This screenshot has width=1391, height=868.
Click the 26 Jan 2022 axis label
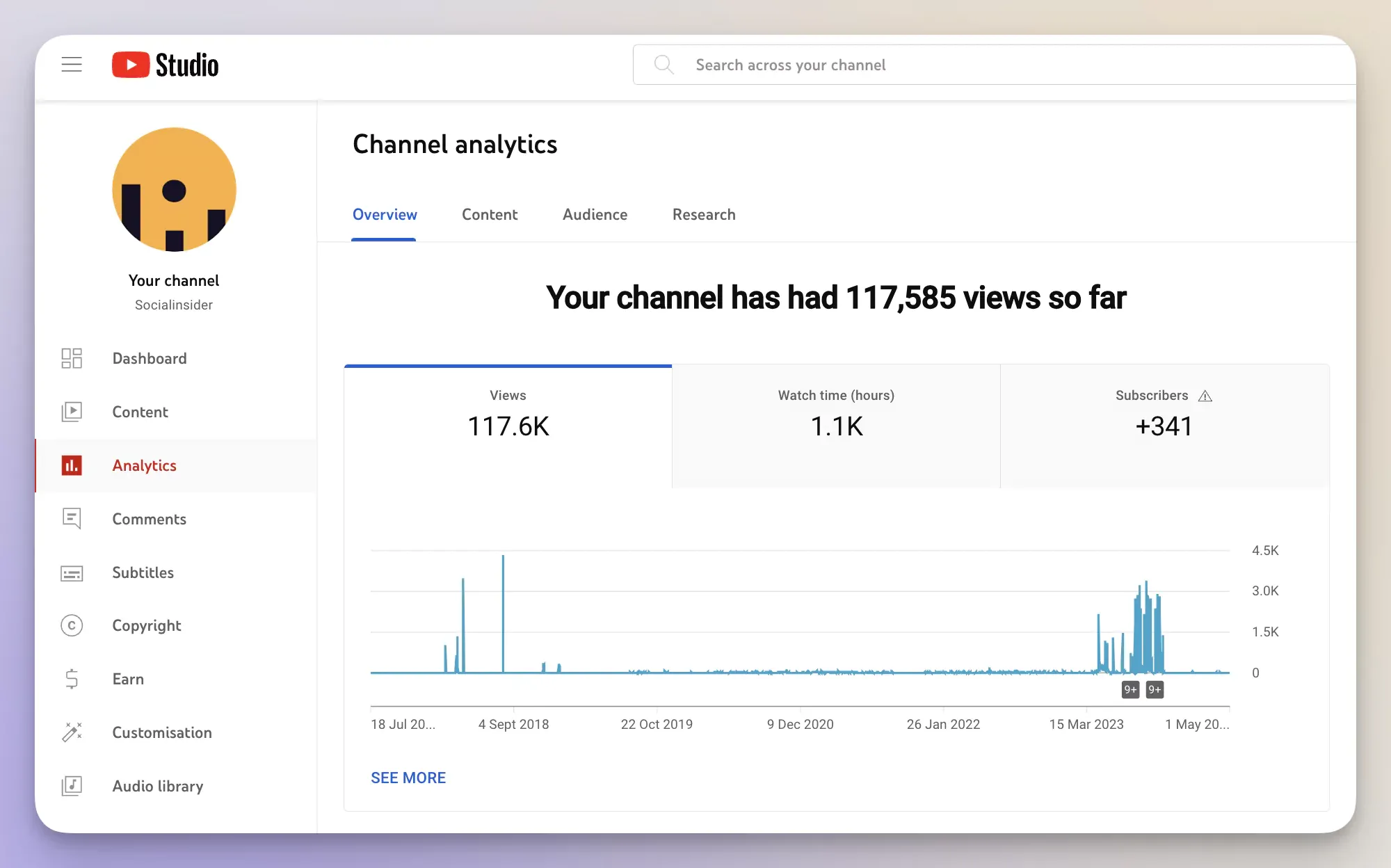(x=943, y=724)
